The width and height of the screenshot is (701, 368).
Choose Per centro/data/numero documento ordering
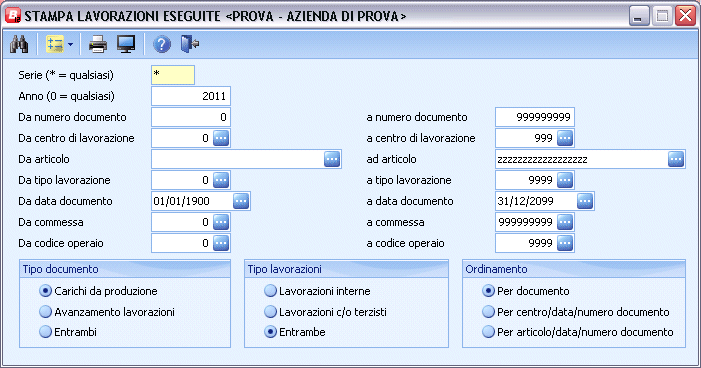click(576, 312)
